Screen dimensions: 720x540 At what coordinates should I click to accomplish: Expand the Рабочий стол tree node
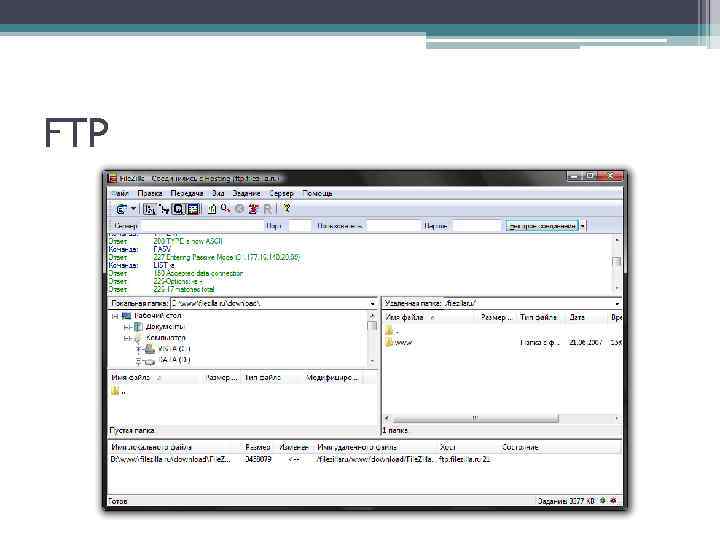point(115,316)
